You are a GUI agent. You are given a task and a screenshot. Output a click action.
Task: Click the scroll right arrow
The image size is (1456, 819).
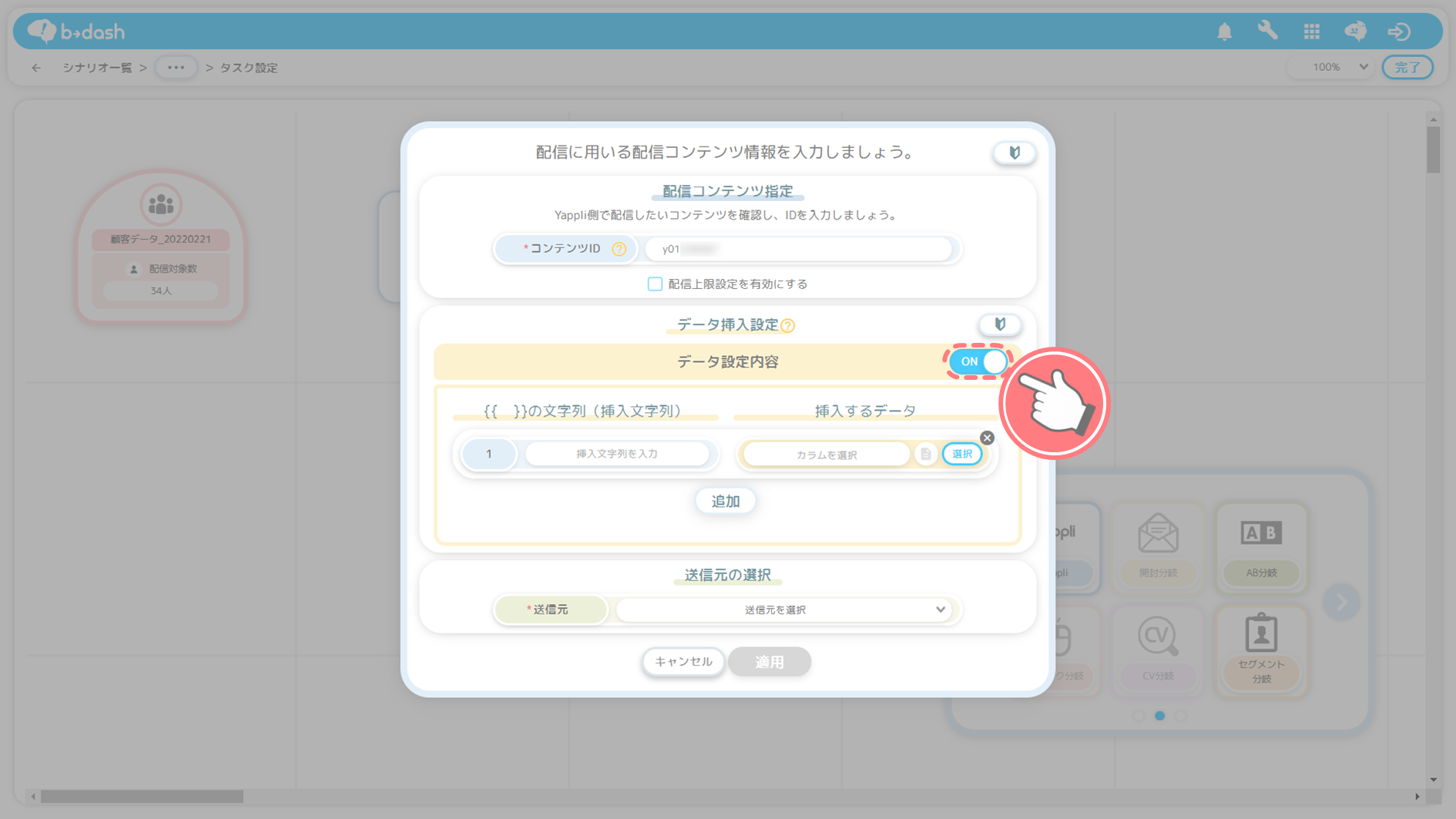tap(1417, 797)
